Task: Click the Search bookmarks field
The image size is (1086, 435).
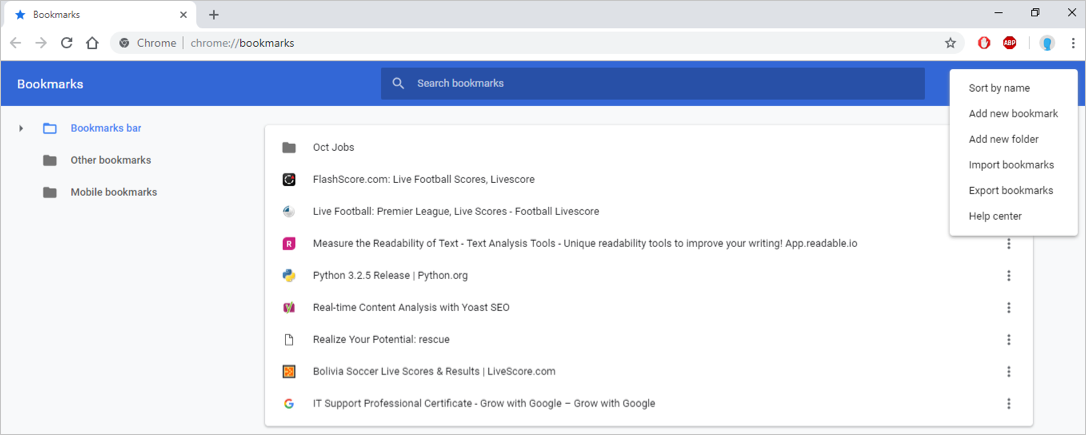Action: pos(652,83)
